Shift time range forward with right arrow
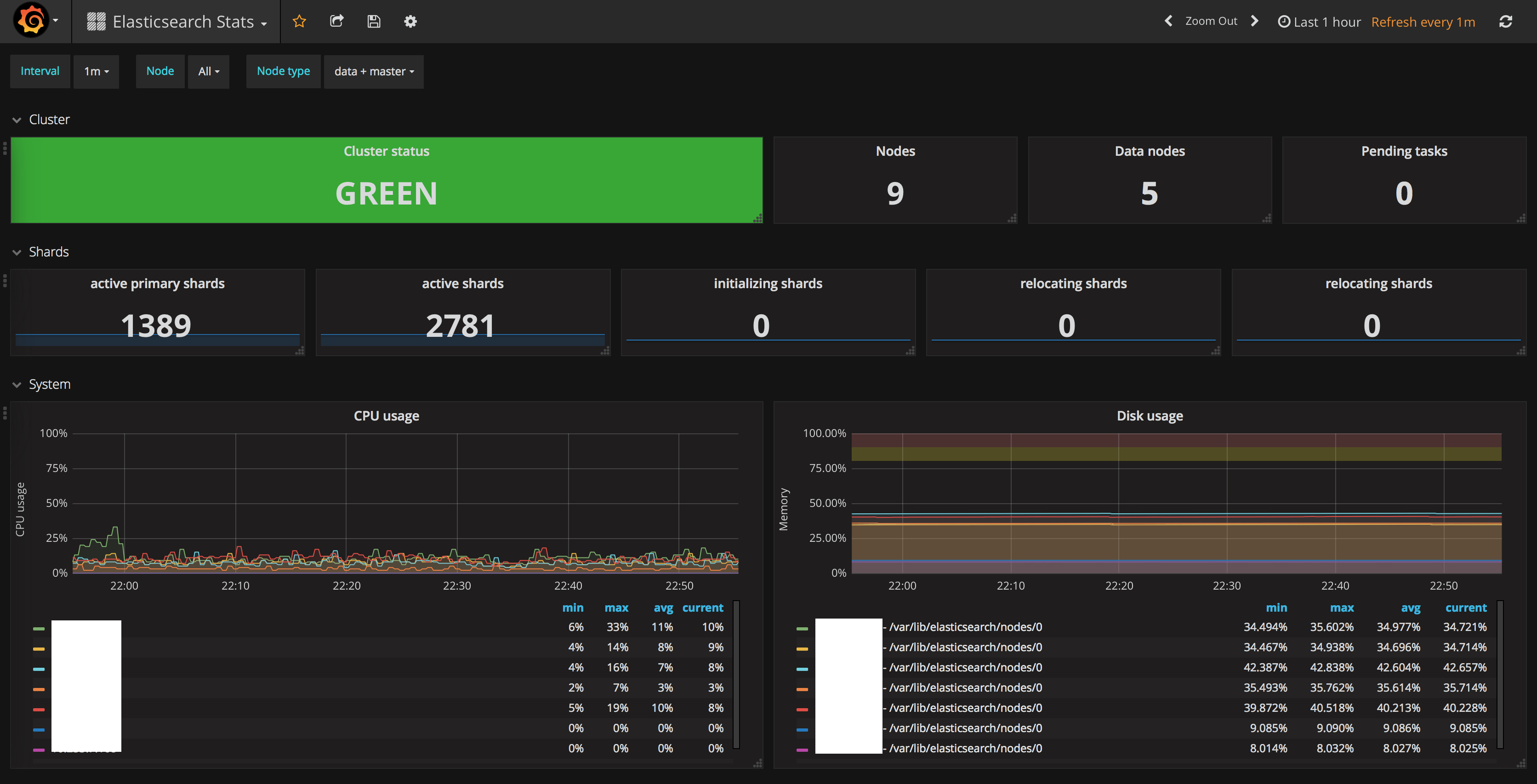The width and height of the screenshot is (1537, 784). pyautogui.click(x=1254, y=21)
